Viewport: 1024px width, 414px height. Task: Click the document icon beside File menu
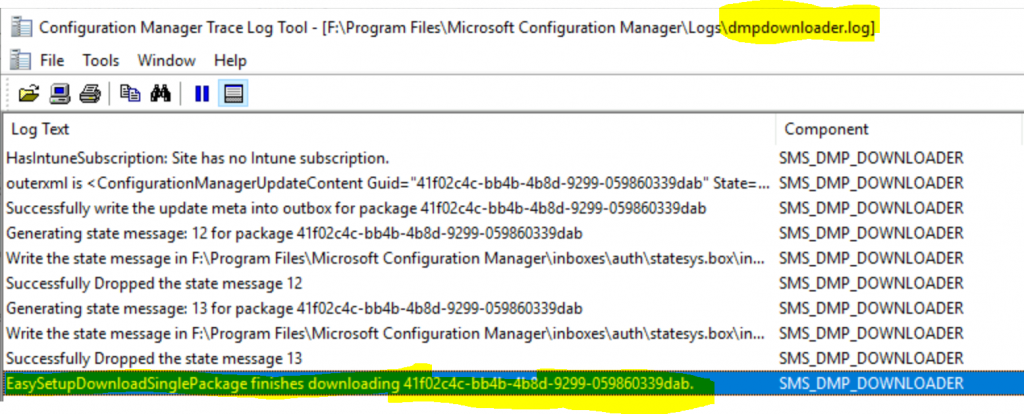(22, 61)
